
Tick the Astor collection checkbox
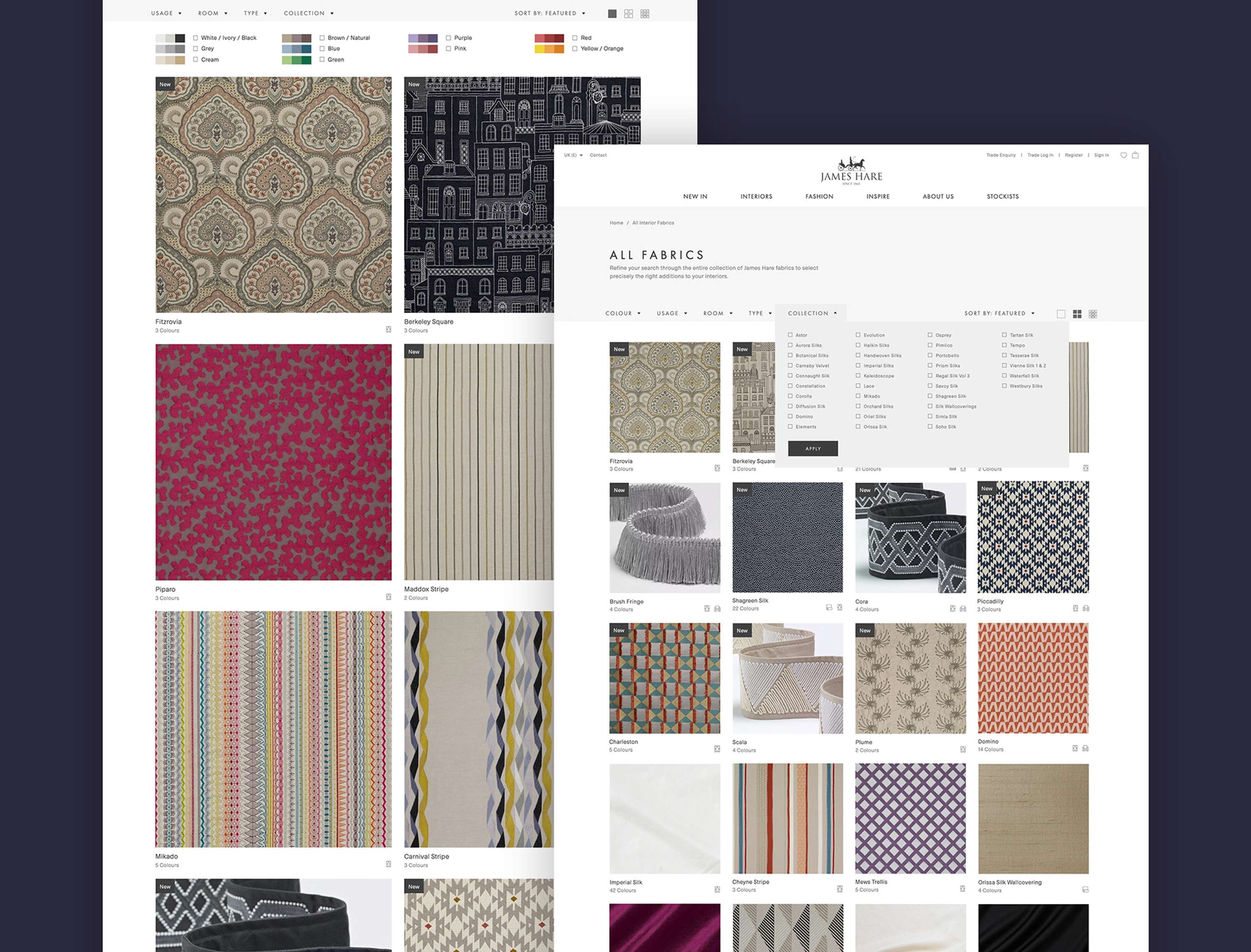tap(790, 335)
